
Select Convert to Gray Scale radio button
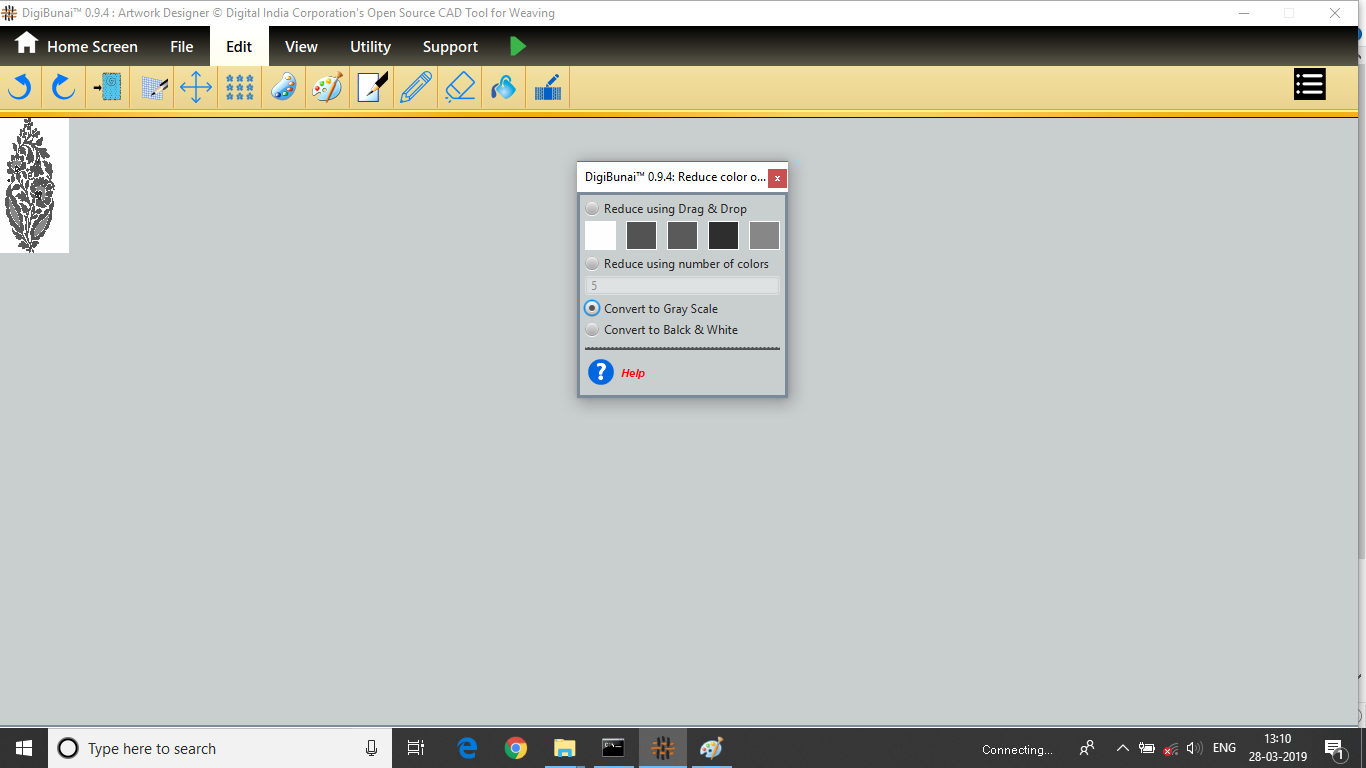coord(593,309)
